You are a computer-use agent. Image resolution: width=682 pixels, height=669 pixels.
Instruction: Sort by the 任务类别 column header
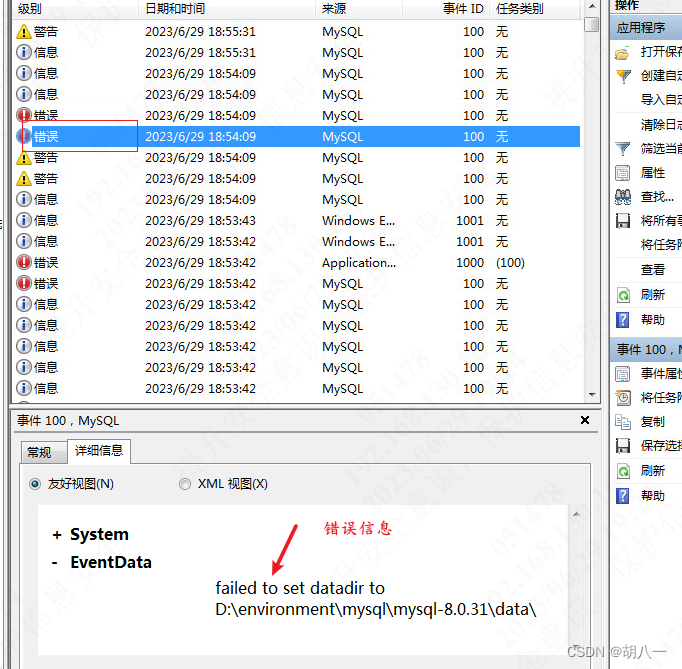tap(535, 9)
